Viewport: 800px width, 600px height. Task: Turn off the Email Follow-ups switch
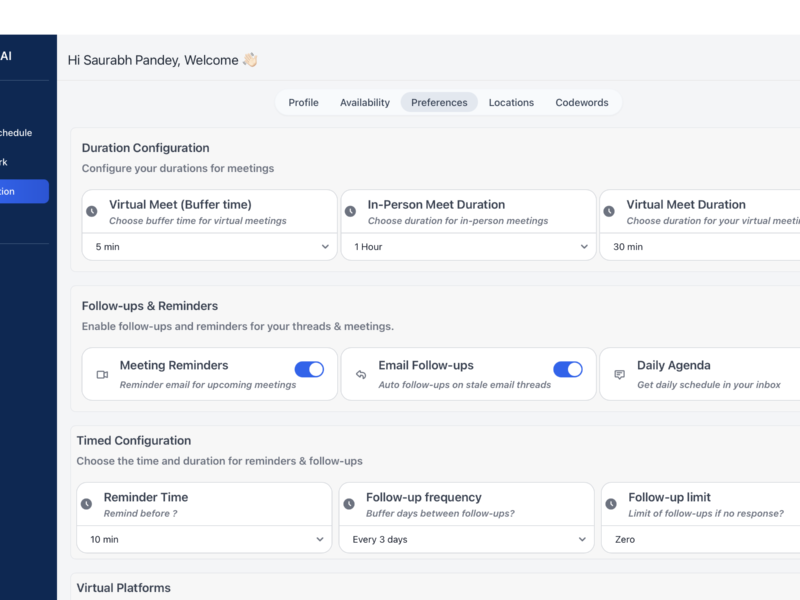pos(568,369)
